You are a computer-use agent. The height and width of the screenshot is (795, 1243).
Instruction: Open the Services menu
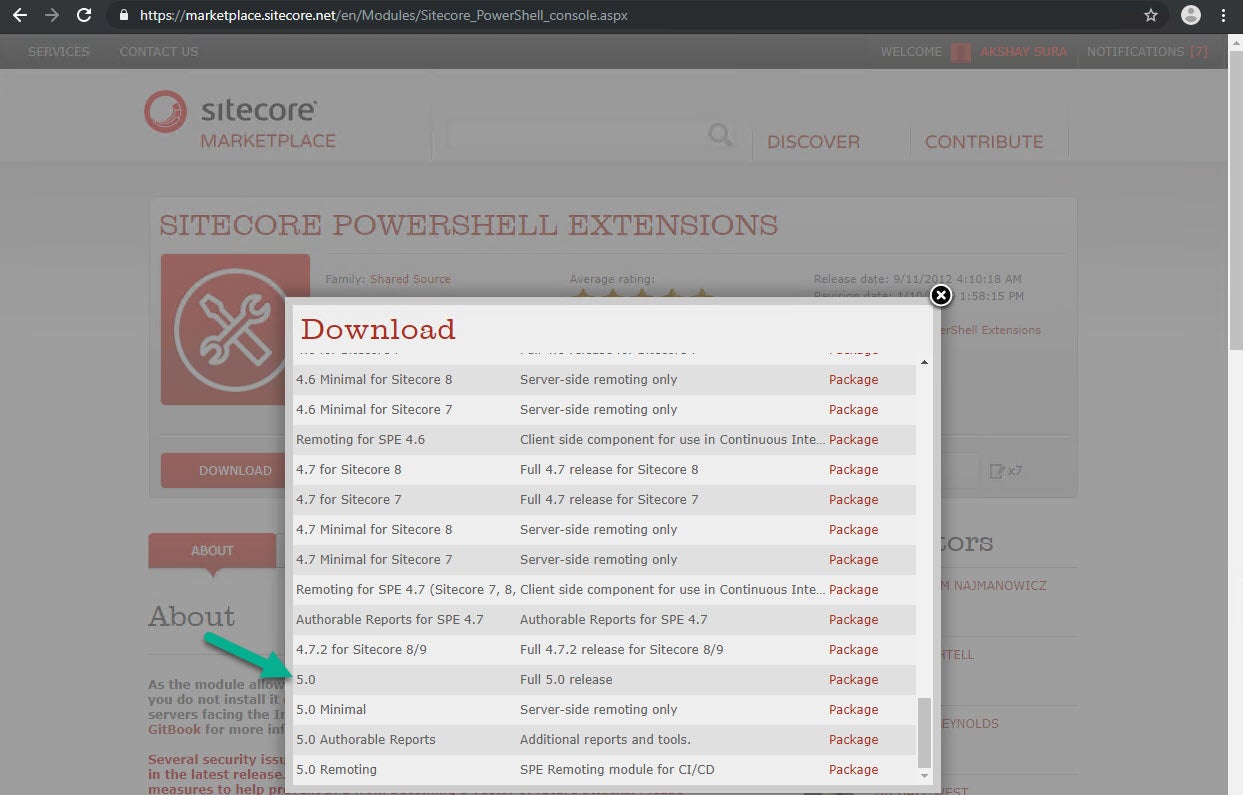point(58,51)
